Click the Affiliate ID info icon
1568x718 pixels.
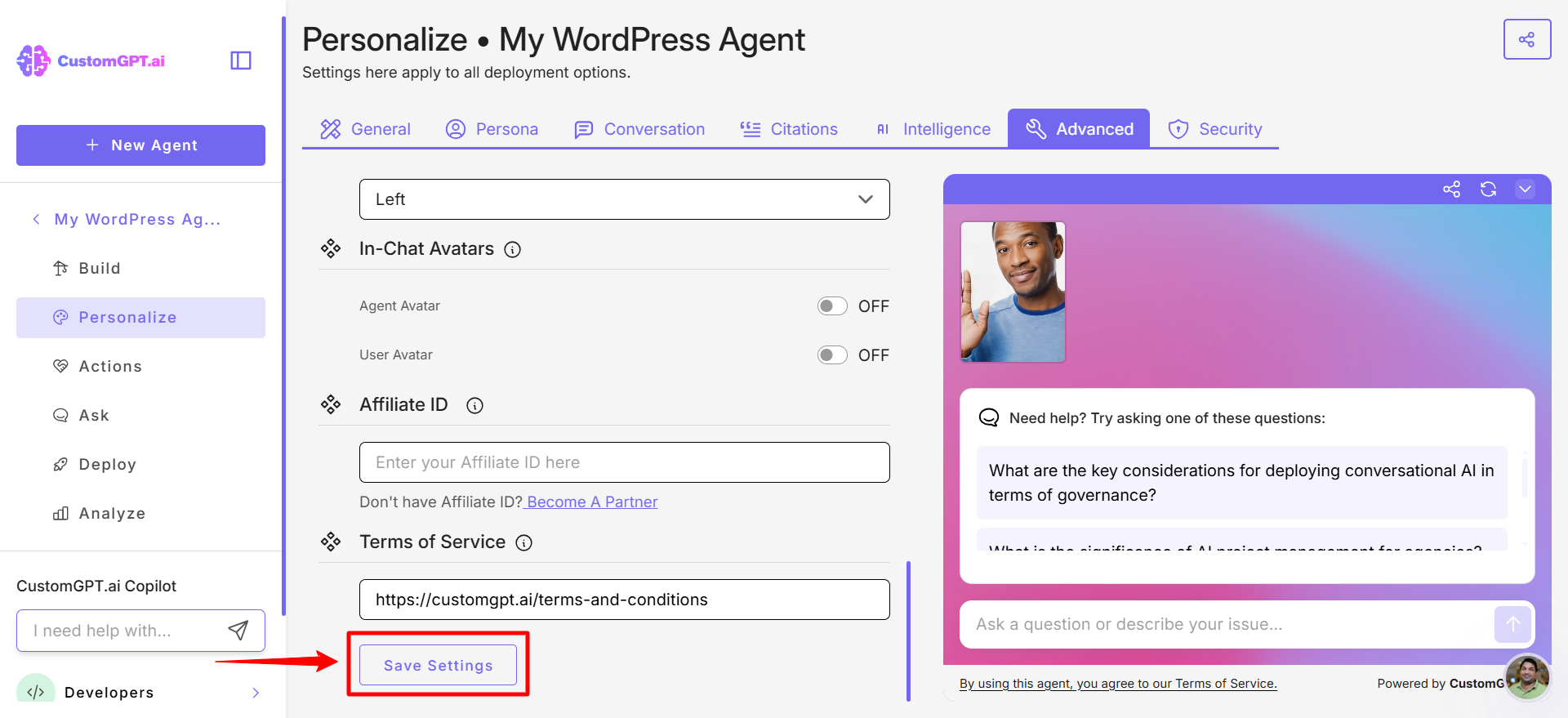[474, 406]
